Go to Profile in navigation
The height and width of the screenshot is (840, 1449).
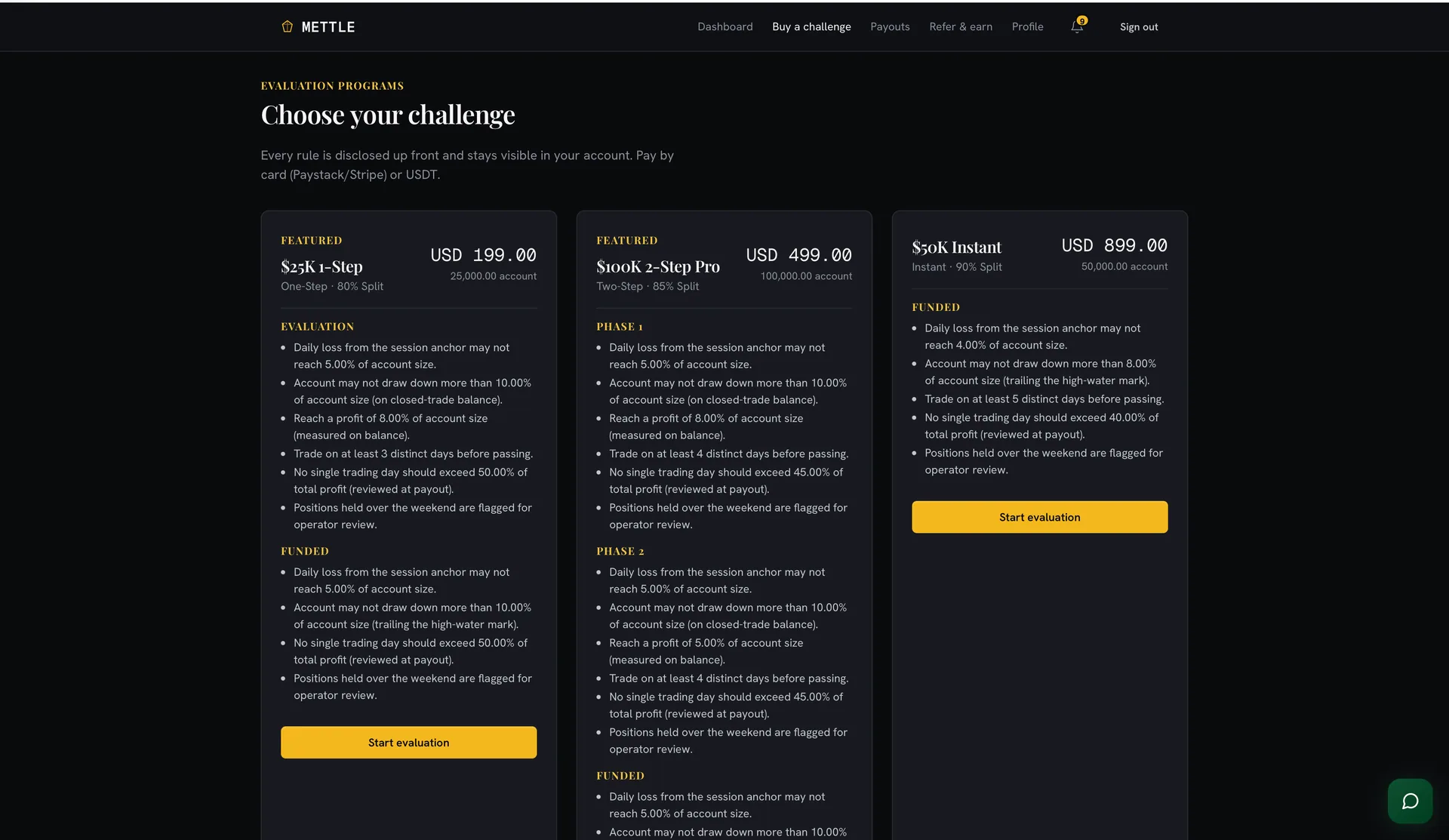(1027, 26)
